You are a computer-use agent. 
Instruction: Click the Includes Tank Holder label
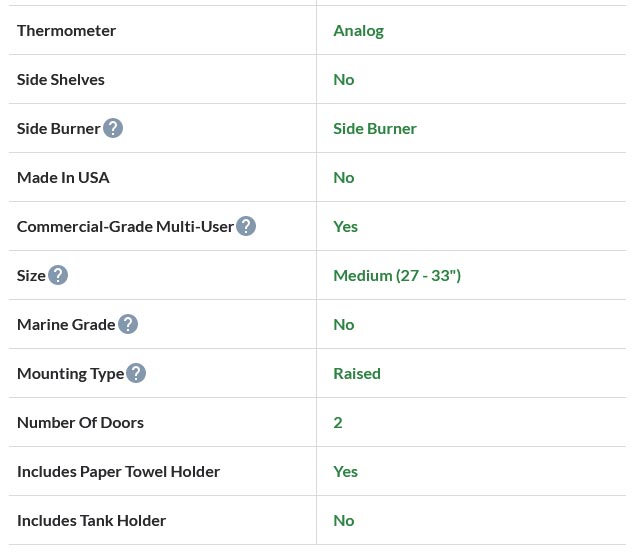click(x=91, y=520)
